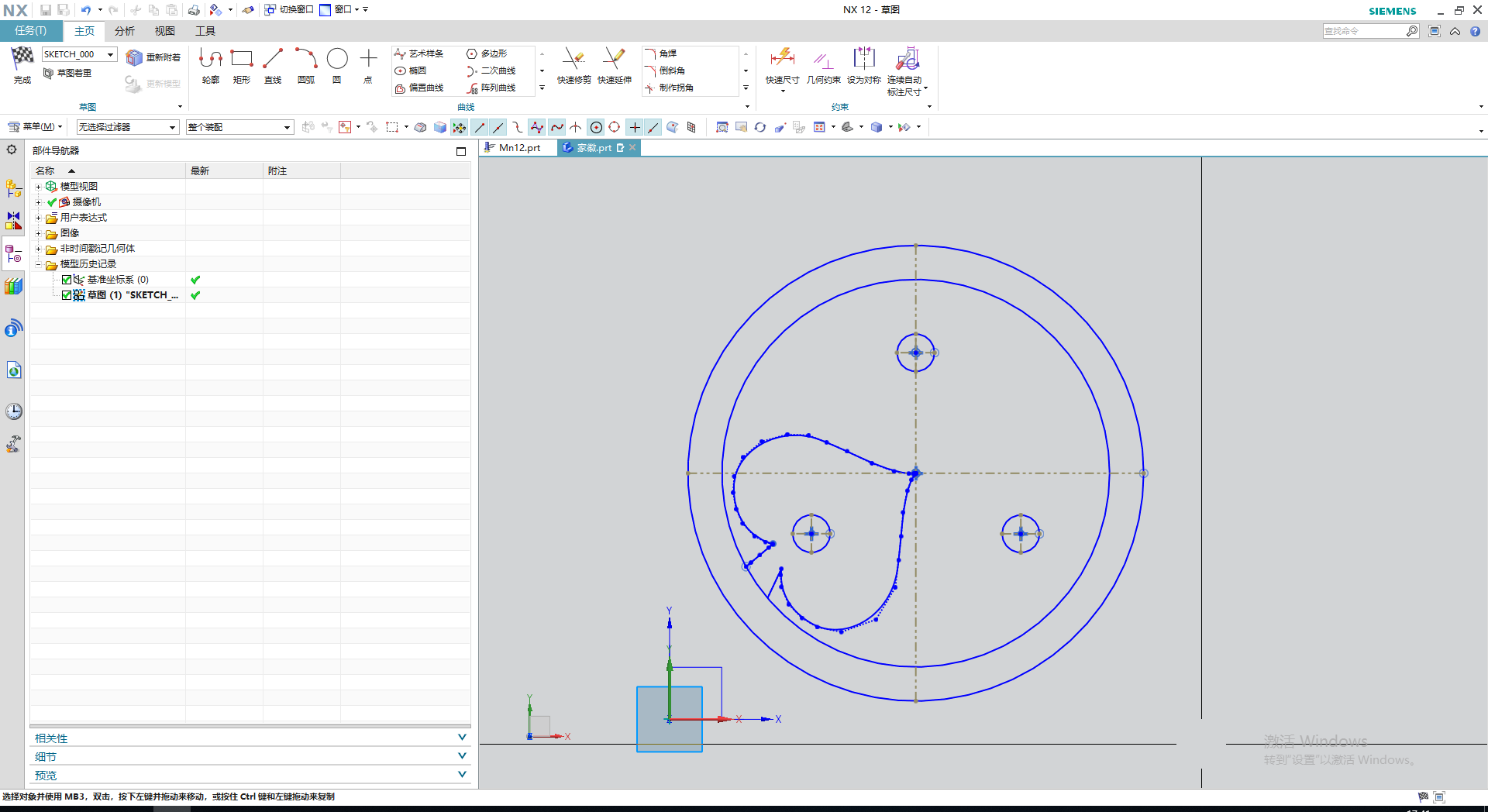Click the Ellipse (椭圆) tool

411,71
